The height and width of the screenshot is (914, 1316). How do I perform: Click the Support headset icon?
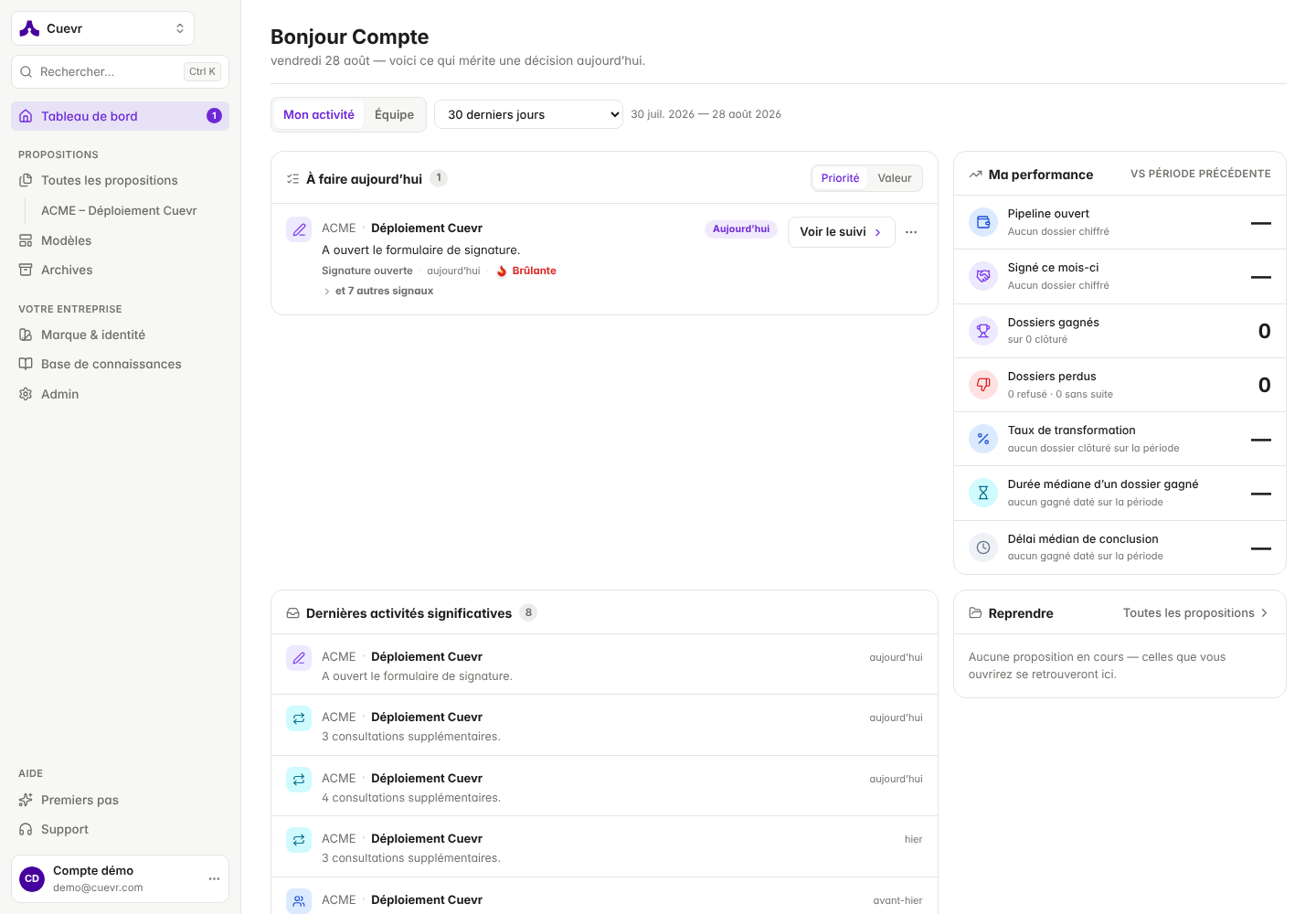click(x=26, y=829)
